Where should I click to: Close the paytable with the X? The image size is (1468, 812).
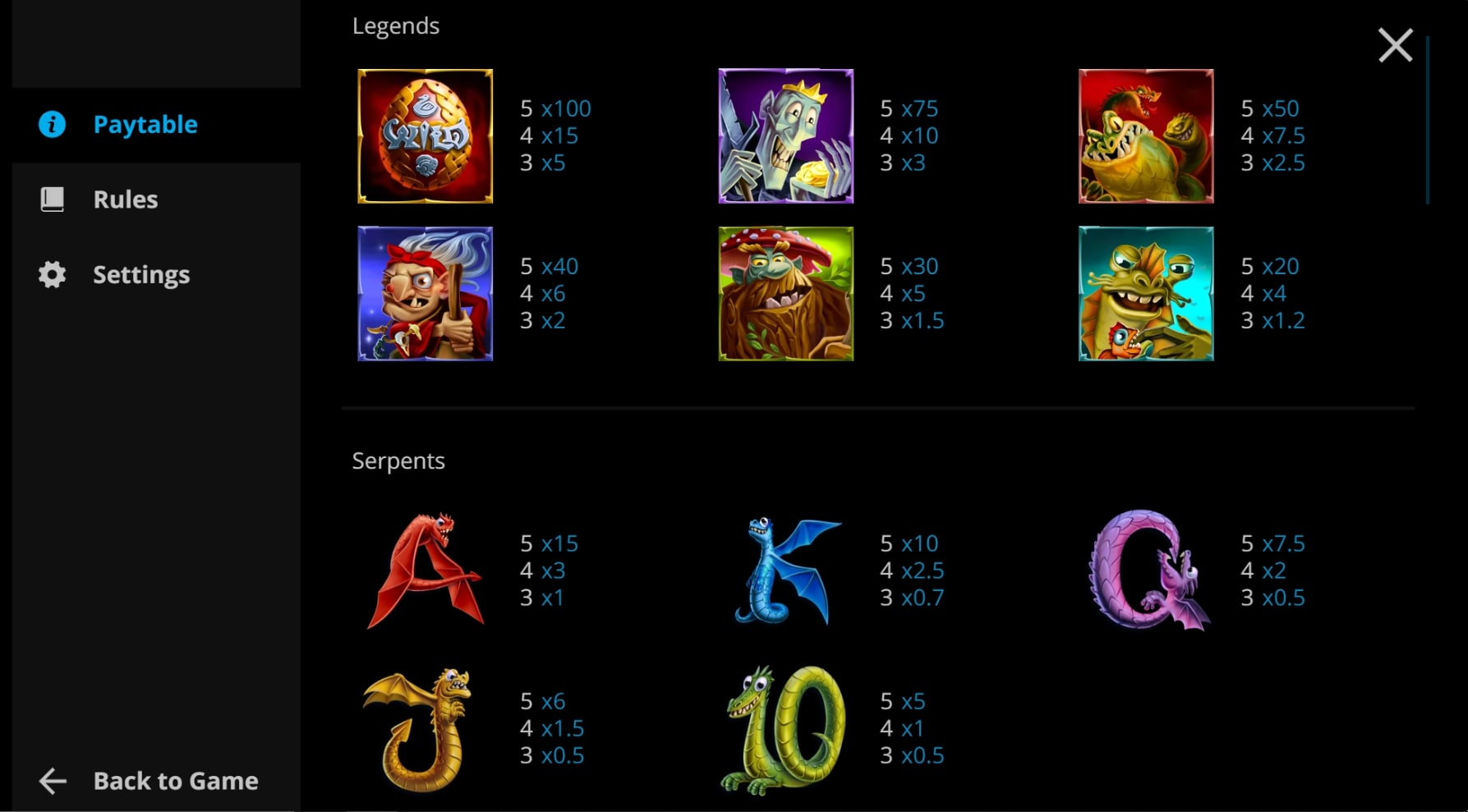pos(1395,45)
